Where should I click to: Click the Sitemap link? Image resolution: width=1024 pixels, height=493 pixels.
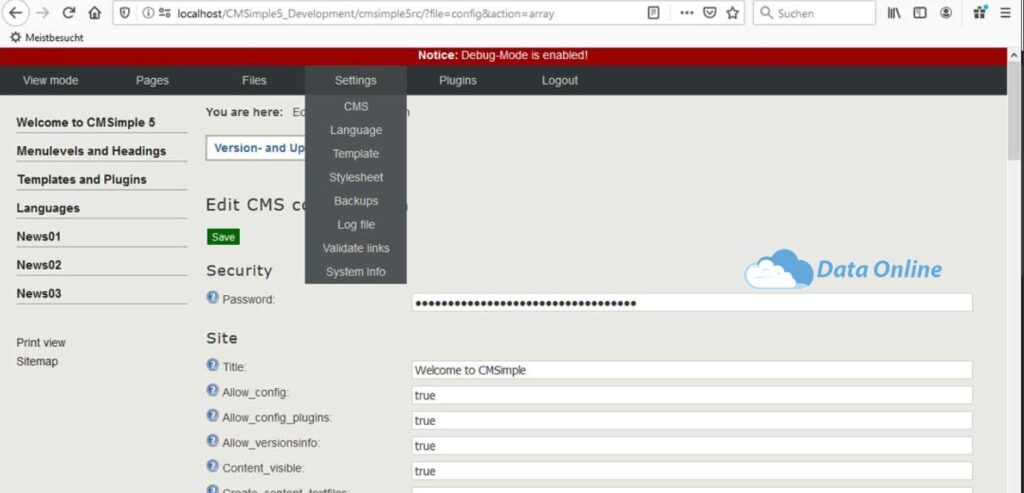coord(37,361)
